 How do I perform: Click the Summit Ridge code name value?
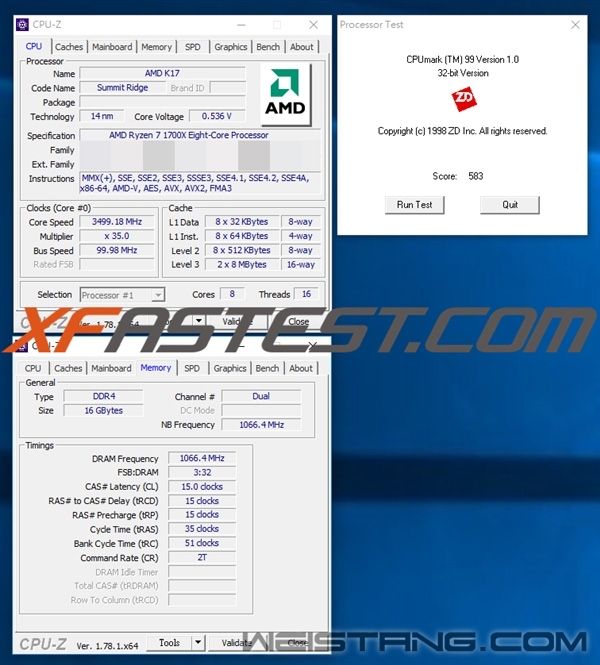123,88
